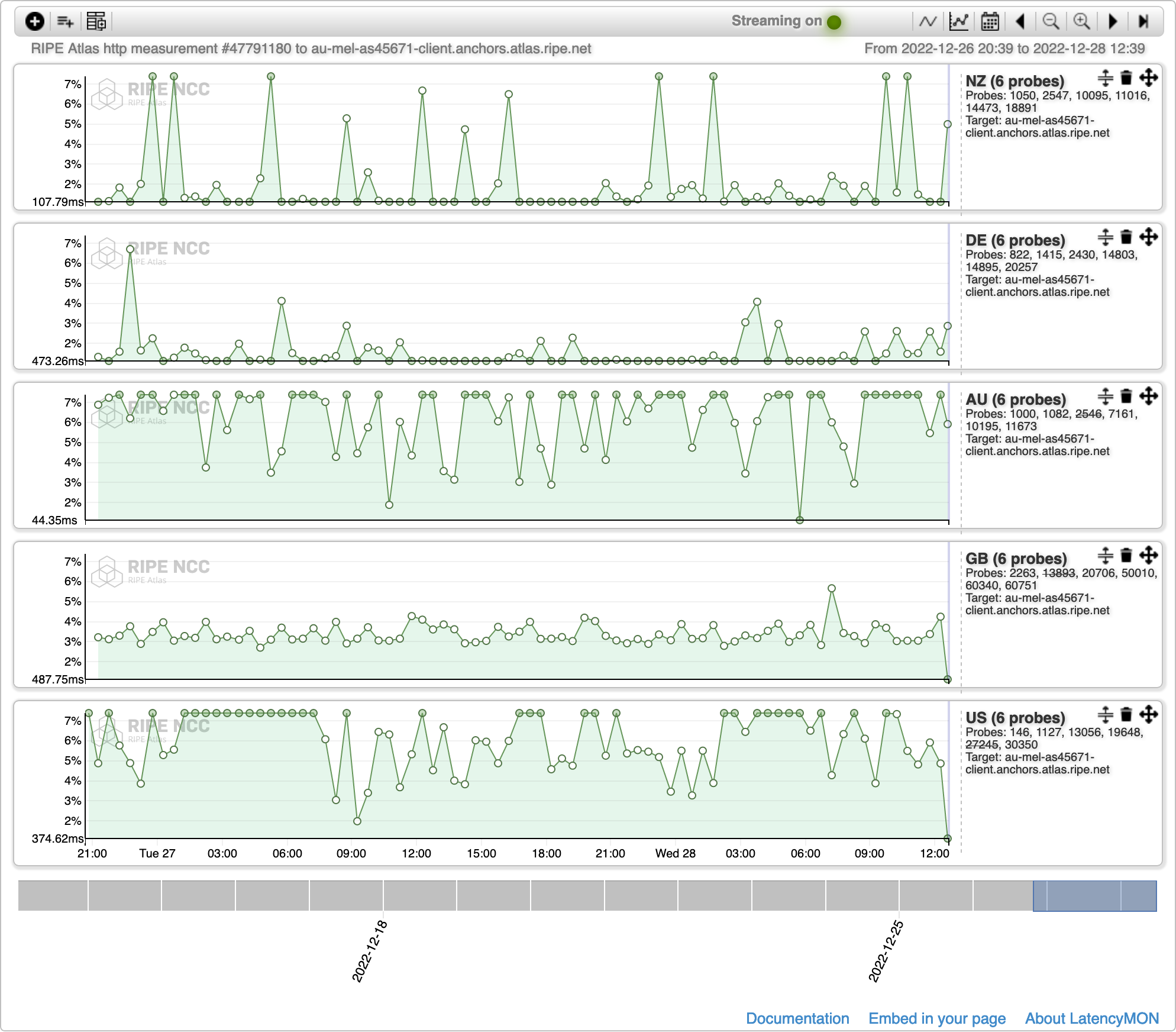This screenshot has height=1032, width=1176.
Task: Click the About LatencyMON link
Action: (1091, 1018)
